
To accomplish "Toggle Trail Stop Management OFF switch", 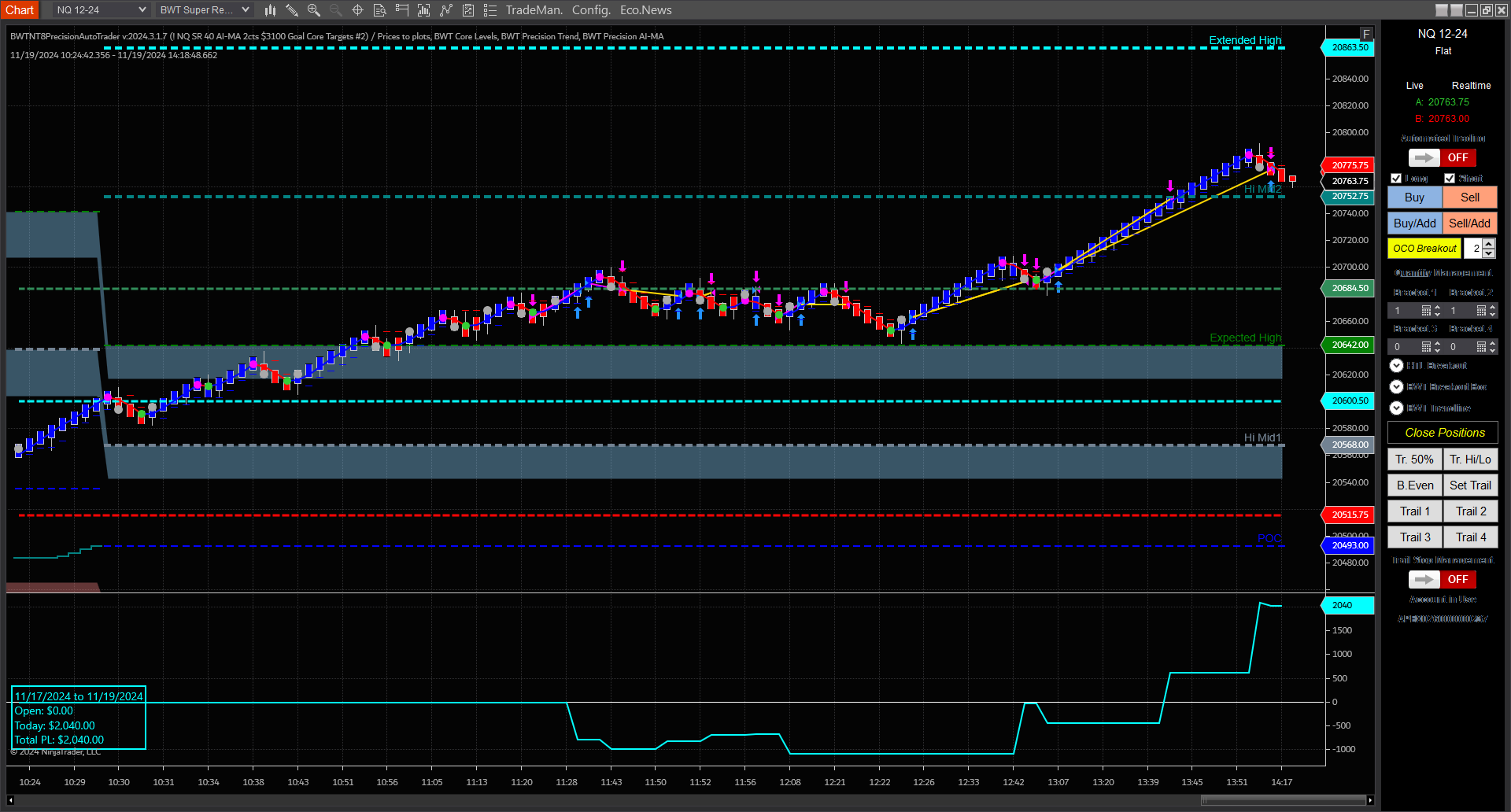I will click(x=1442, y=579).
